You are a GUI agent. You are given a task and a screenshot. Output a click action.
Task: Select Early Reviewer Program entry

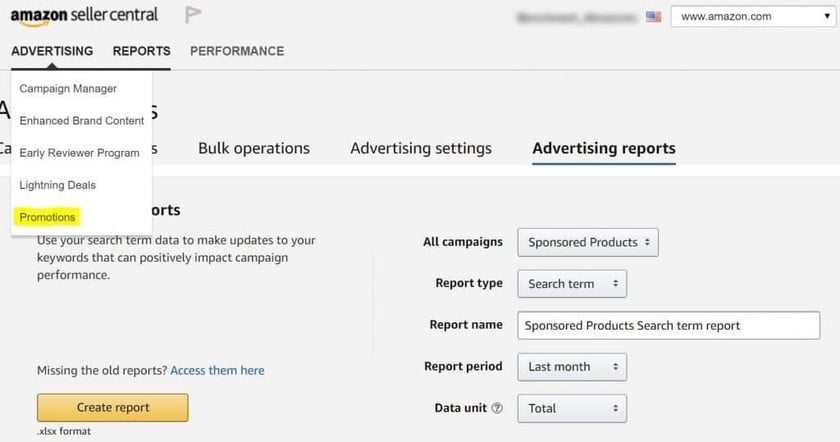coord(79,153)
